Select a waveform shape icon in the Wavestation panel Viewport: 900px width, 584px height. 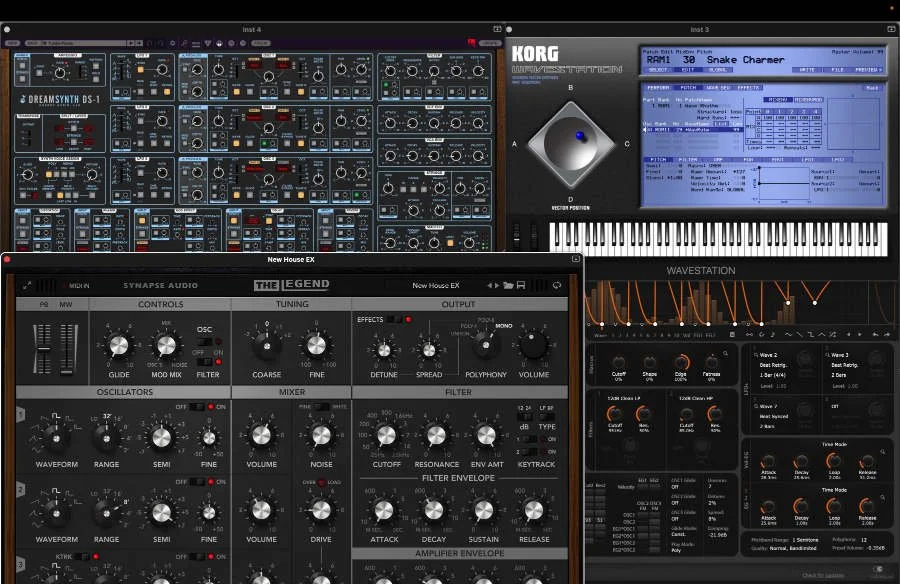(x=790, y=332)
